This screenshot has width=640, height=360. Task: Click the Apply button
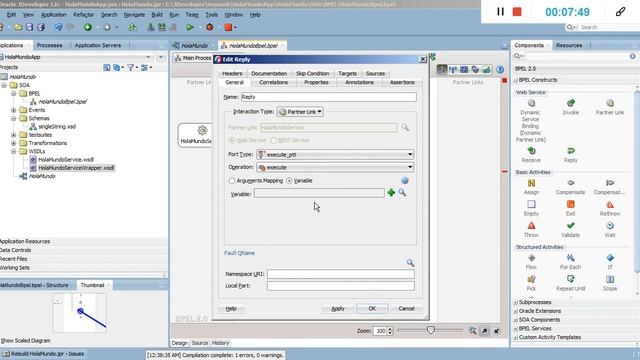(x=338, y=309)
